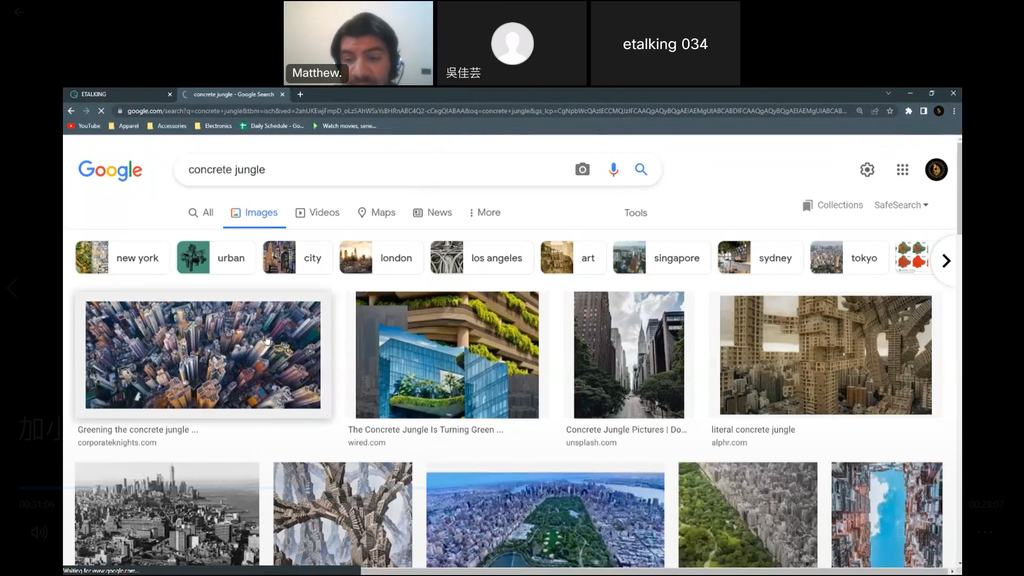The image size is (1024, 576).
Task: Select the new york suggestion chip
Action: (x=122, y=258)
